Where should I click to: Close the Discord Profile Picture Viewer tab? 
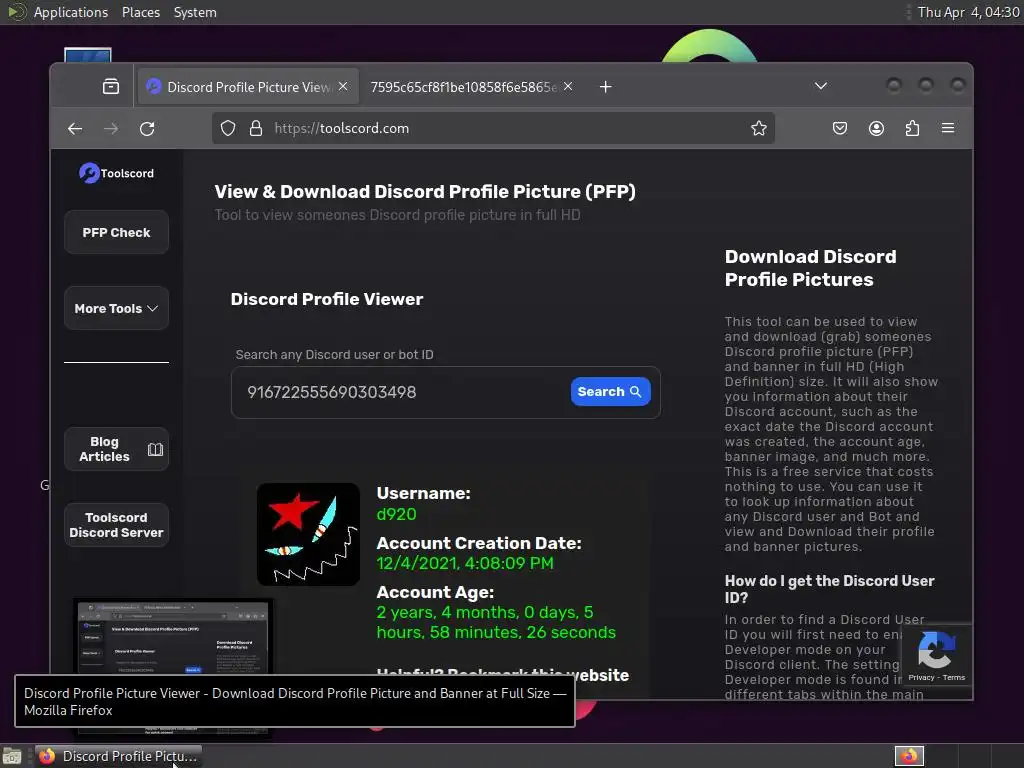(x=343, y=86)
